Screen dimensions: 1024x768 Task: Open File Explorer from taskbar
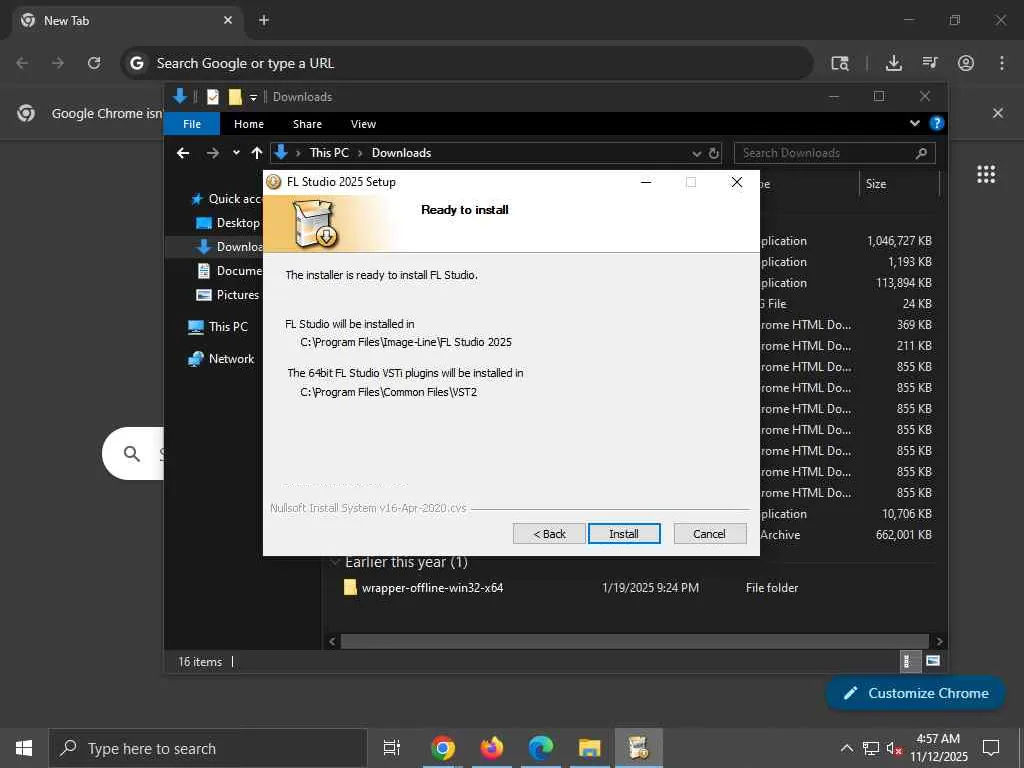pos(589,748)
